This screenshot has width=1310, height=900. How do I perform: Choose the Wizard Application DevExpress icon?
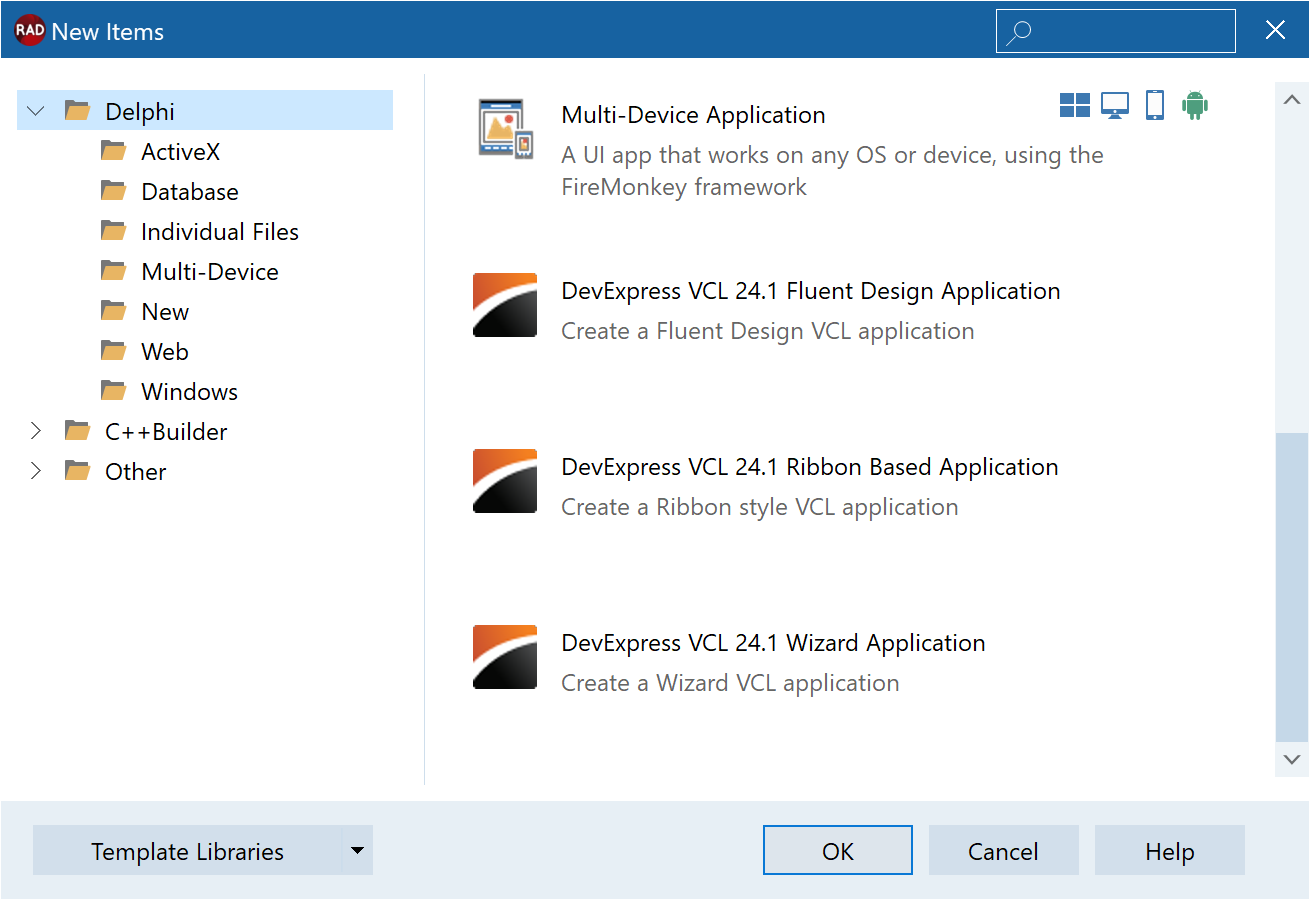505,658
